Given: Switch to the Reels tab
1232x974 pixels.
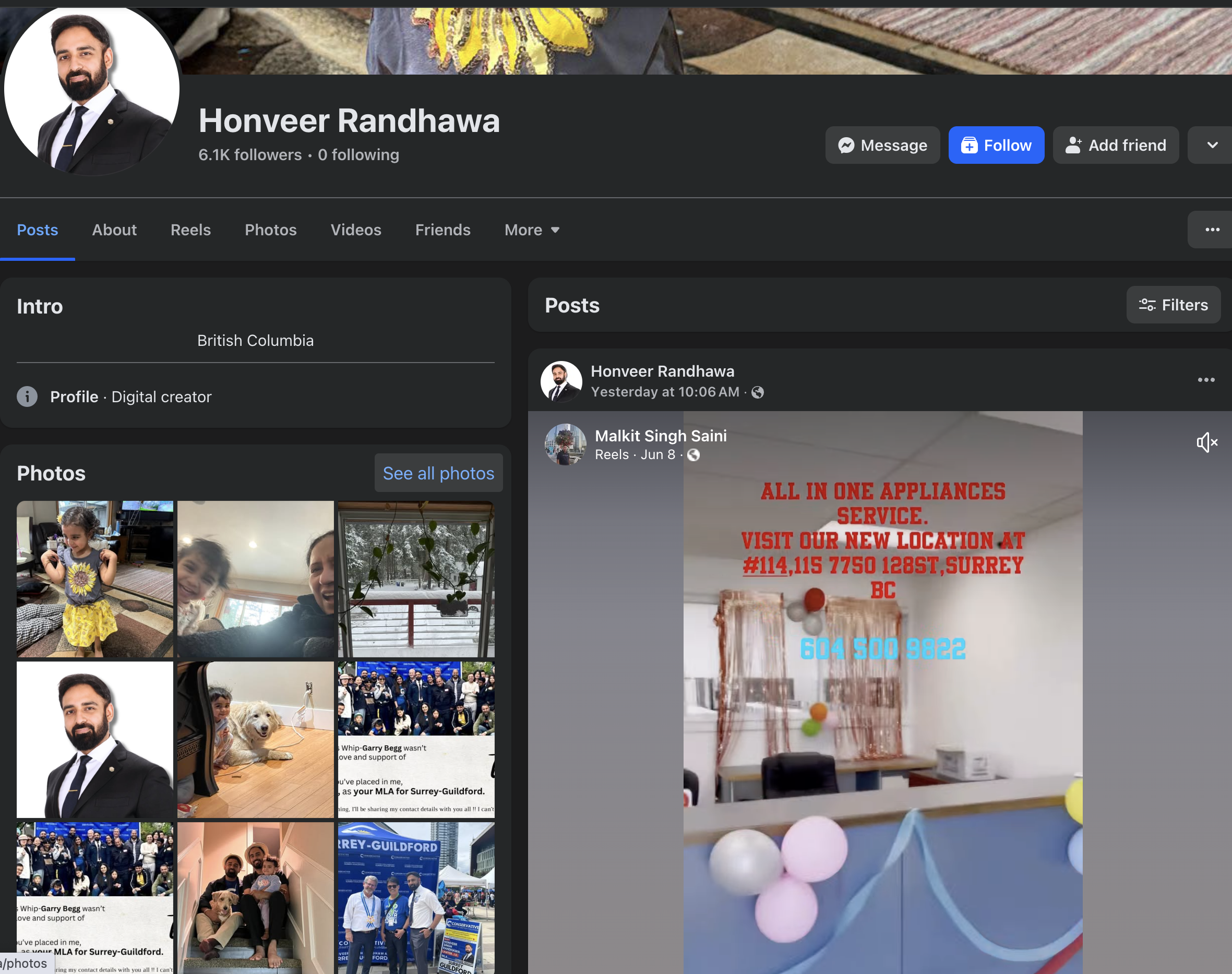Looking at the screenshot, I should (190, 230).
